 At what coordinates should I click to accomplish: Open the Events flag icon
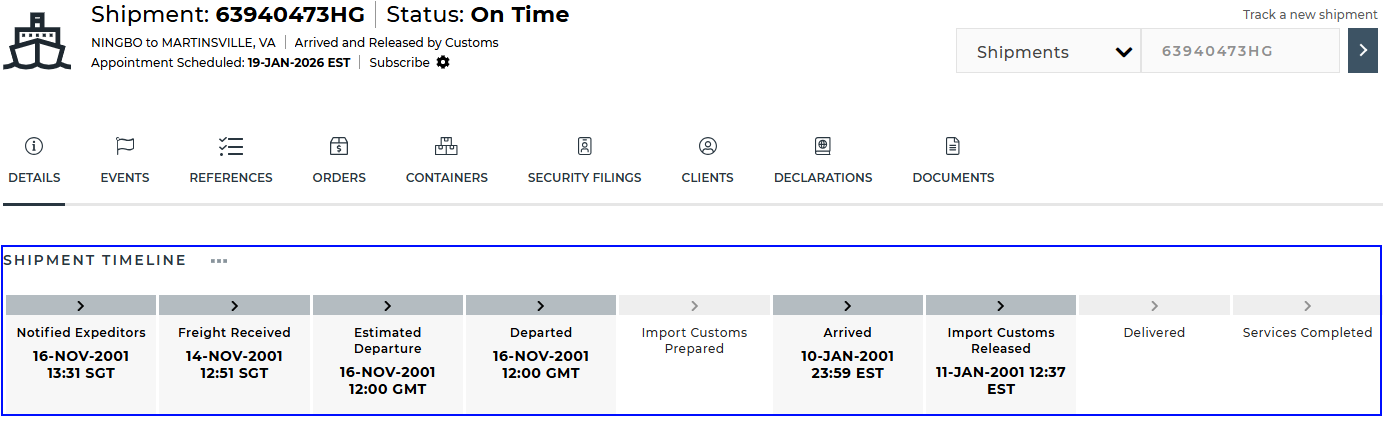(x=125, y=147)
